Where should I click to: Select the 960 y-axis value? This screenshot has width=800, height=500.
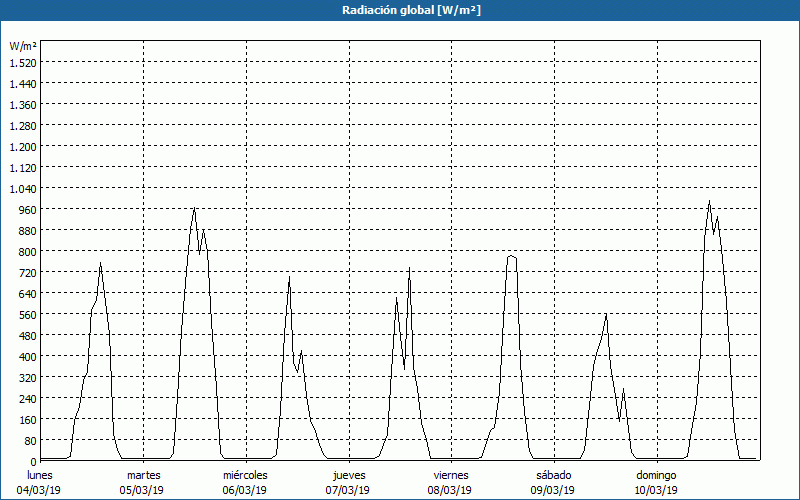(x=28, y=210)
